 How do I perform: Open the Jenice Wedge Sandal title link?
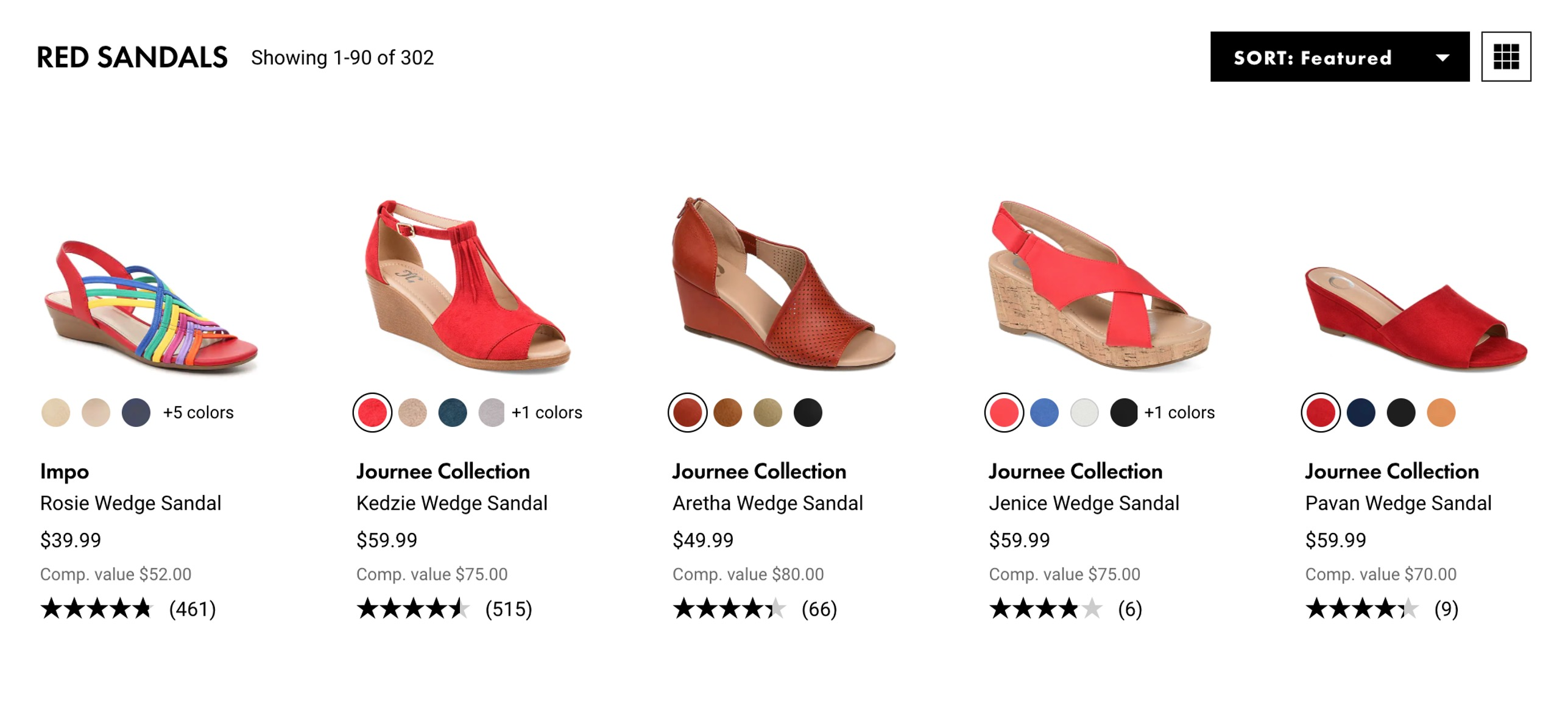pos(1084,503)
